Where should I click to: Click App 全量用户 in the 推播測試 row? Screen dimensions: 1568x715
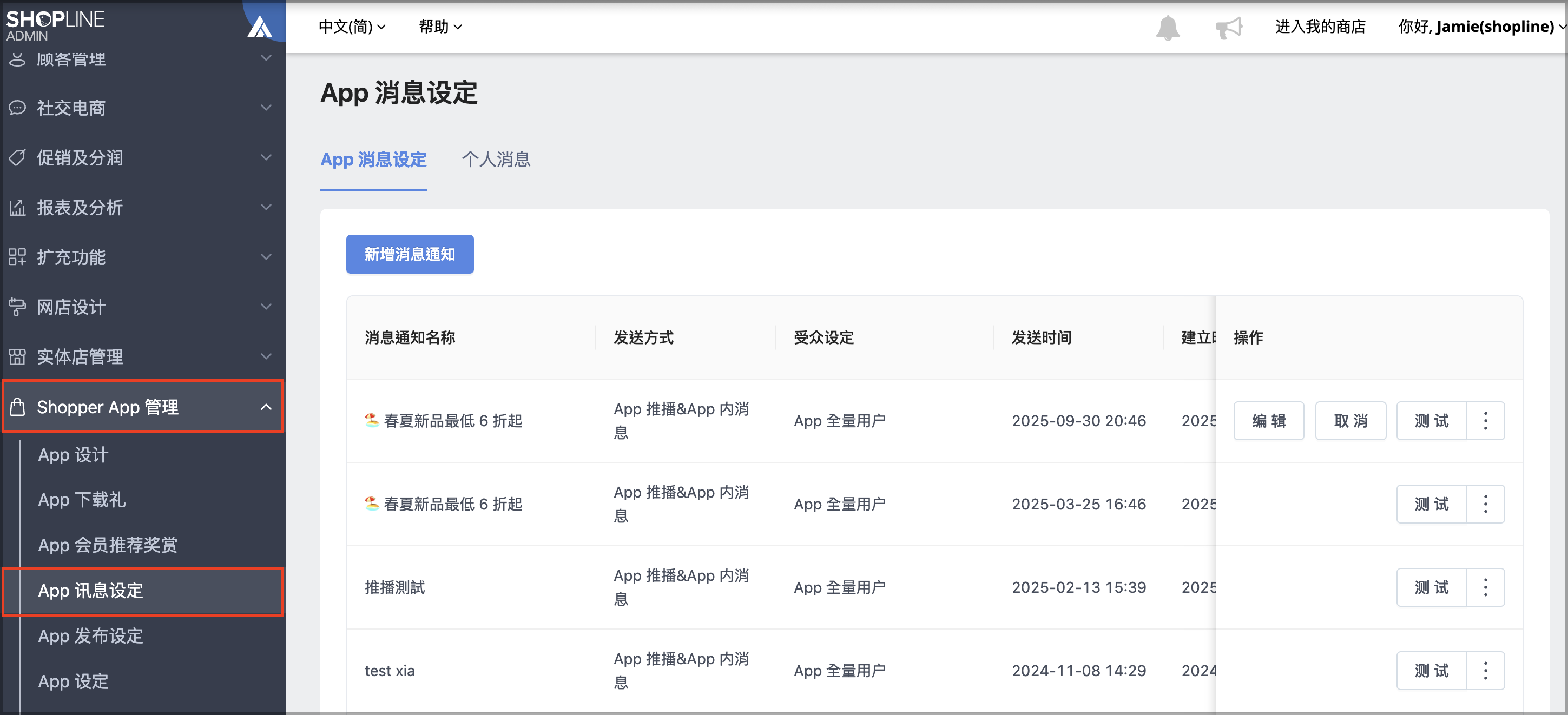tap(839, 587)
